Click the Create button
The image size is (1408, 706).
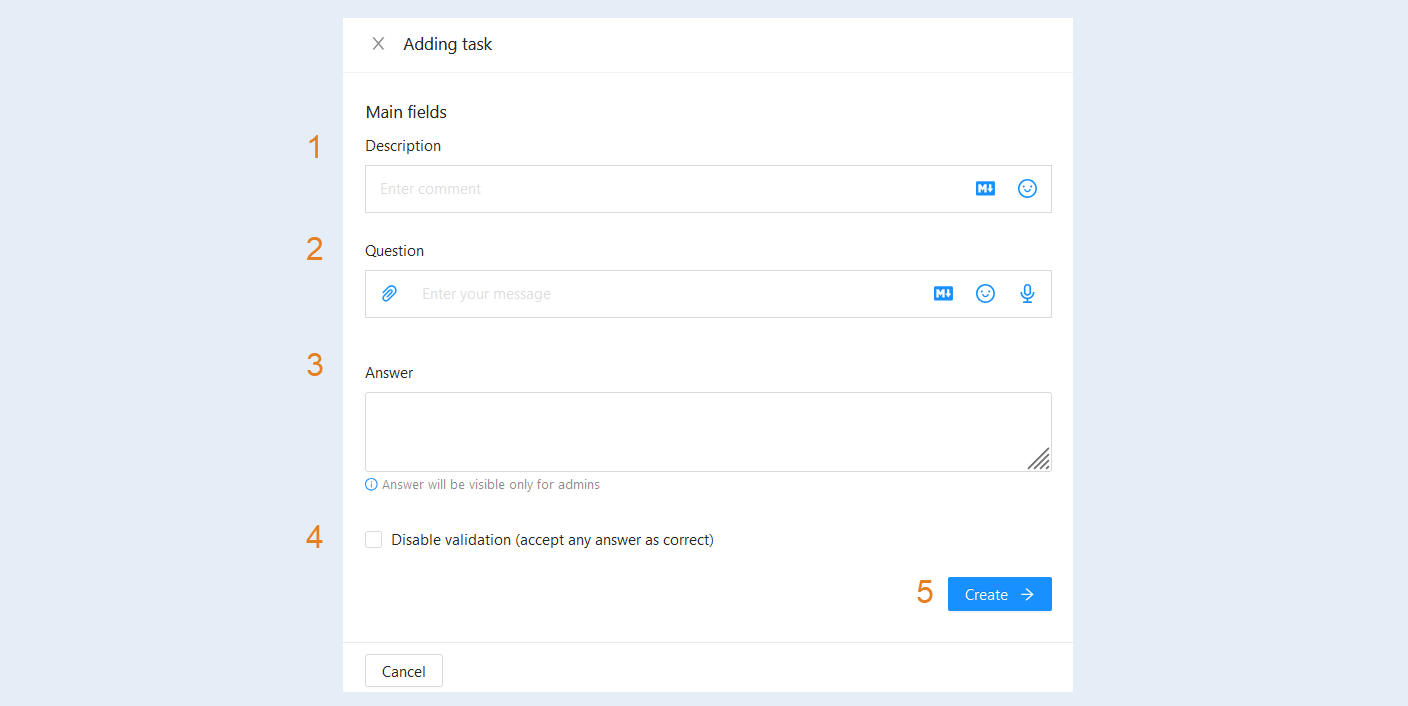[x=1000, y=594]
